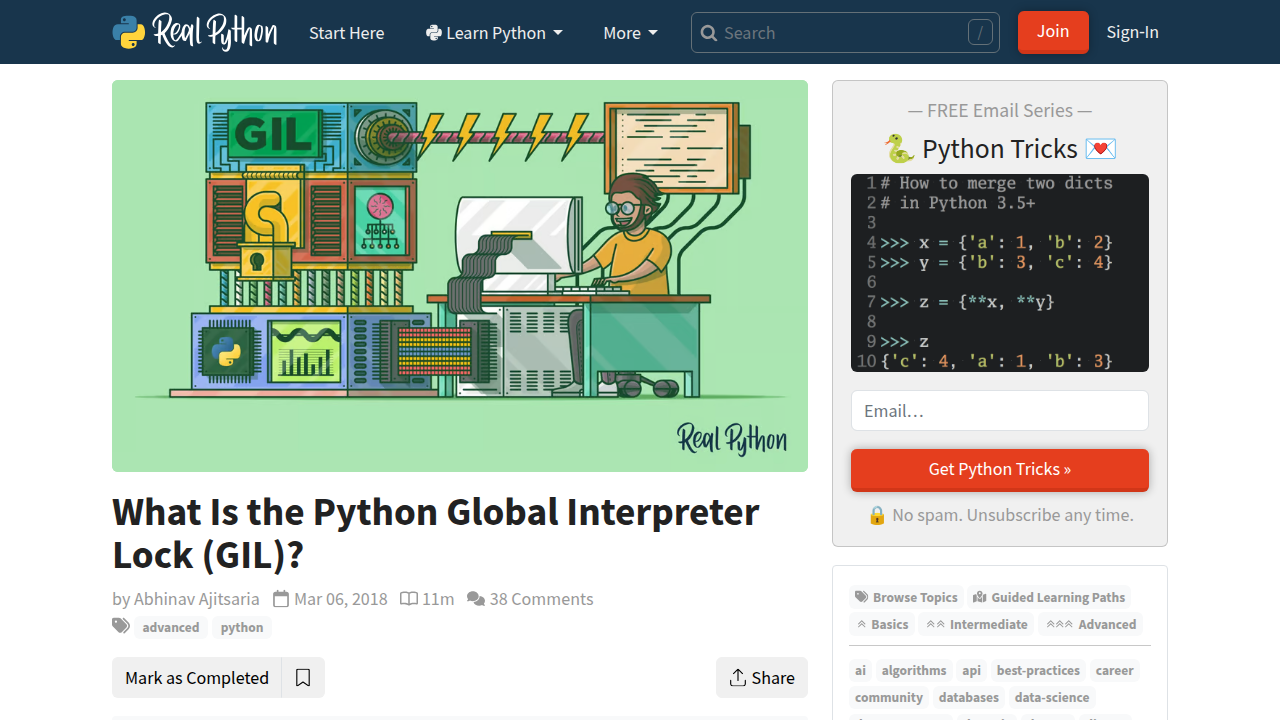The width and height of the screenshot is (1280, 720).
Task: Focus the Search input field
Action: click(845, 33)
